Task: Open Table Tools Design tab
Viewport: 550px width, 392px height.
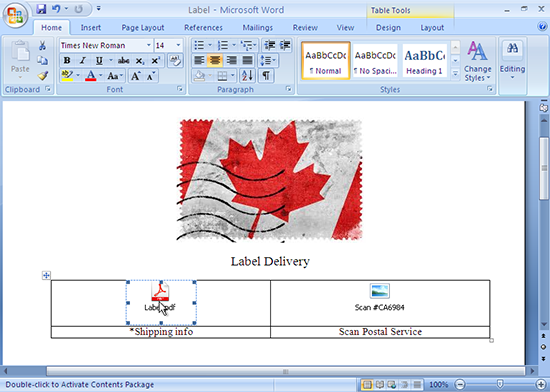Action: coord(388,27)
